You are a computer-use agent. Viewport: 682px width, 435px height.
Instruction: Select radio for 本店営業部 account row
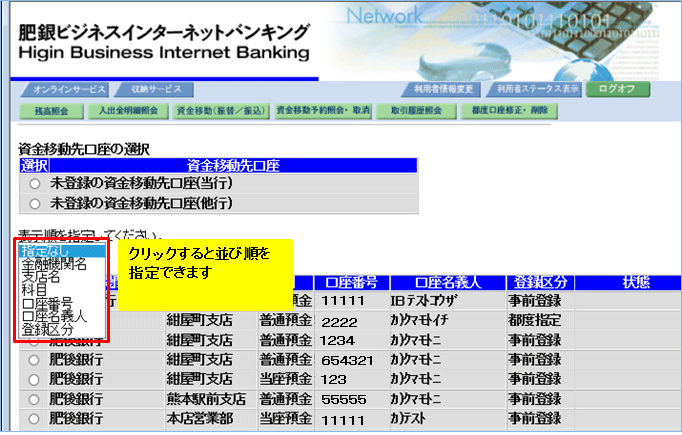[35, 416]
